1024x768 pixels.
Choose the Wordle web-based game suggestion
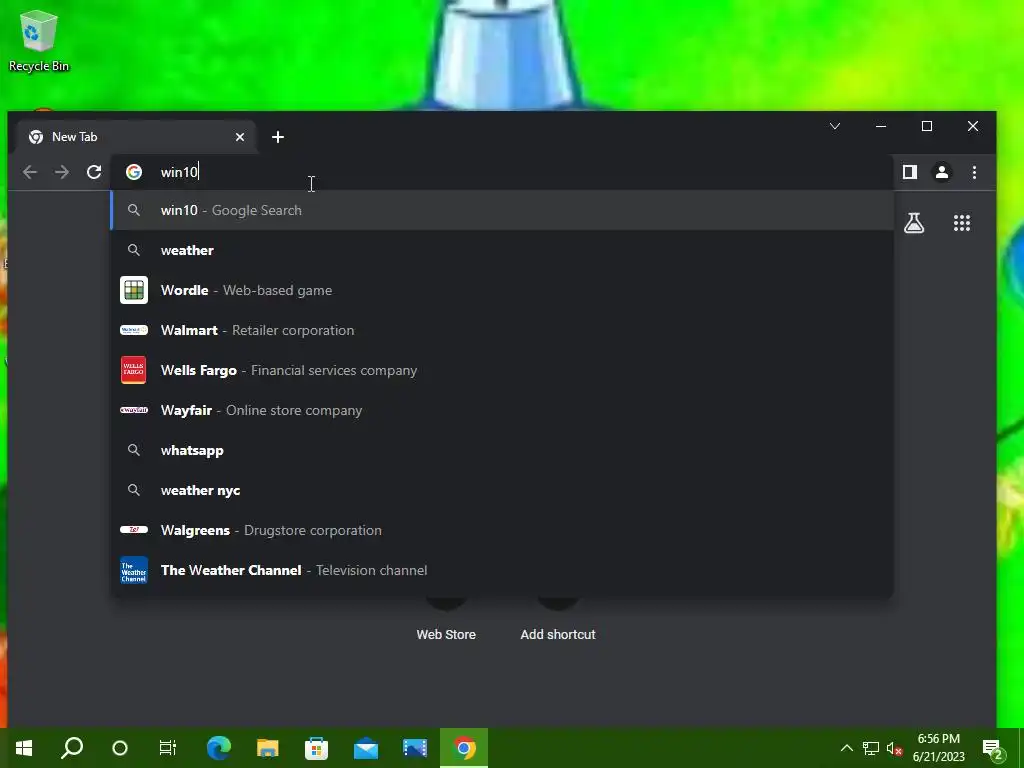502,290
